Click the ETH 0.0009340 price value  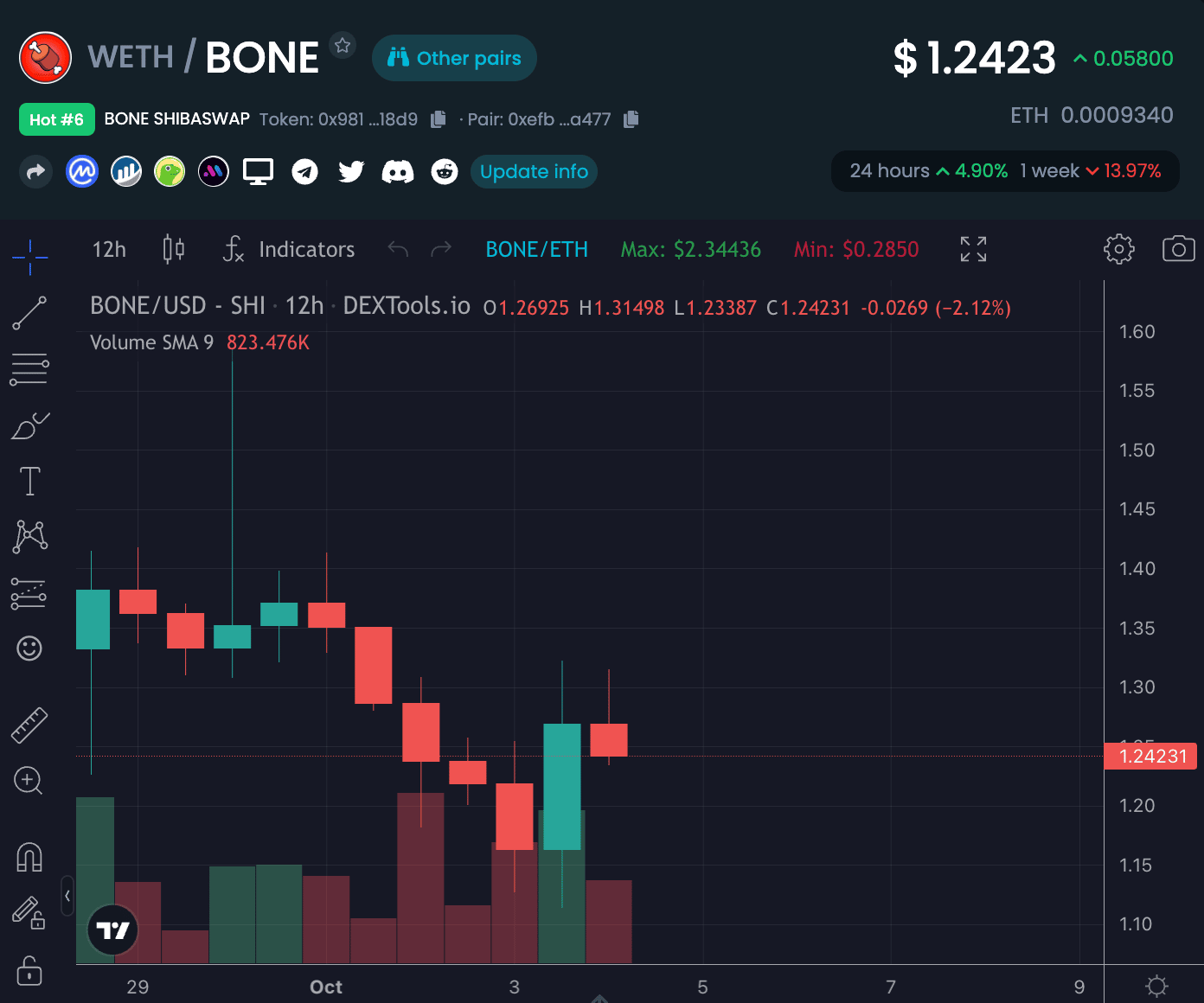pos(1092,115)
